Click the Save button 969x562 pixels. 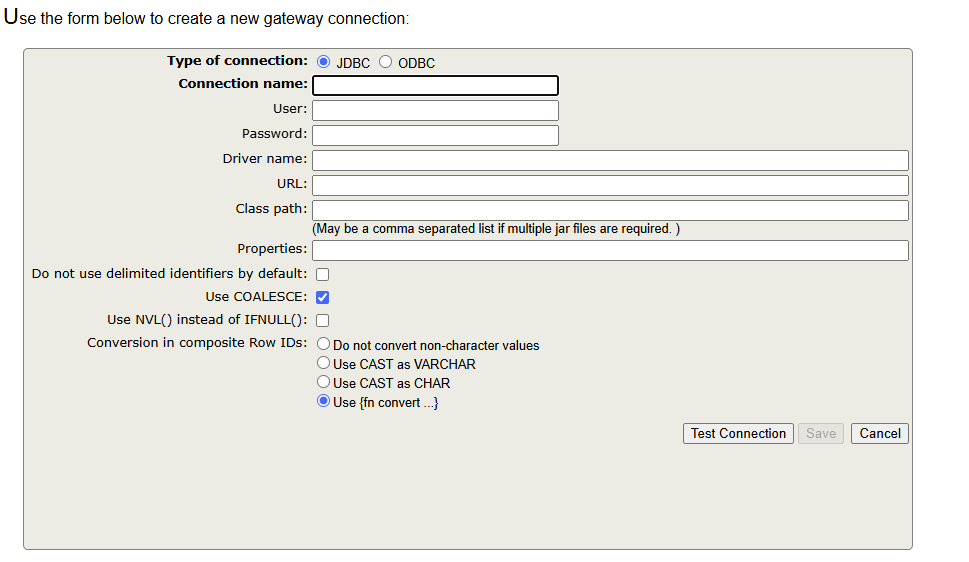(821, 433)
